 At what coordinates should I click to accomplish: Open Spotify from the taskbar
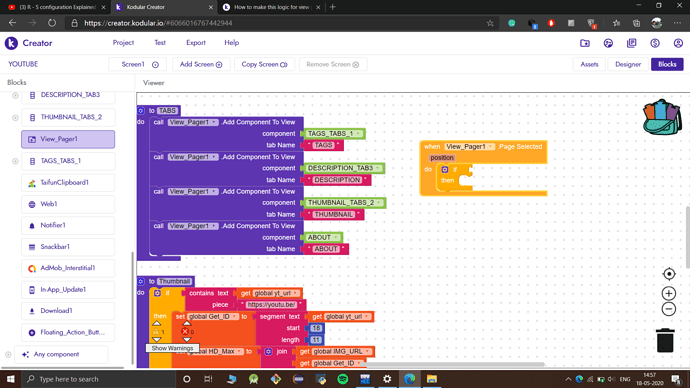click(343, 379)
